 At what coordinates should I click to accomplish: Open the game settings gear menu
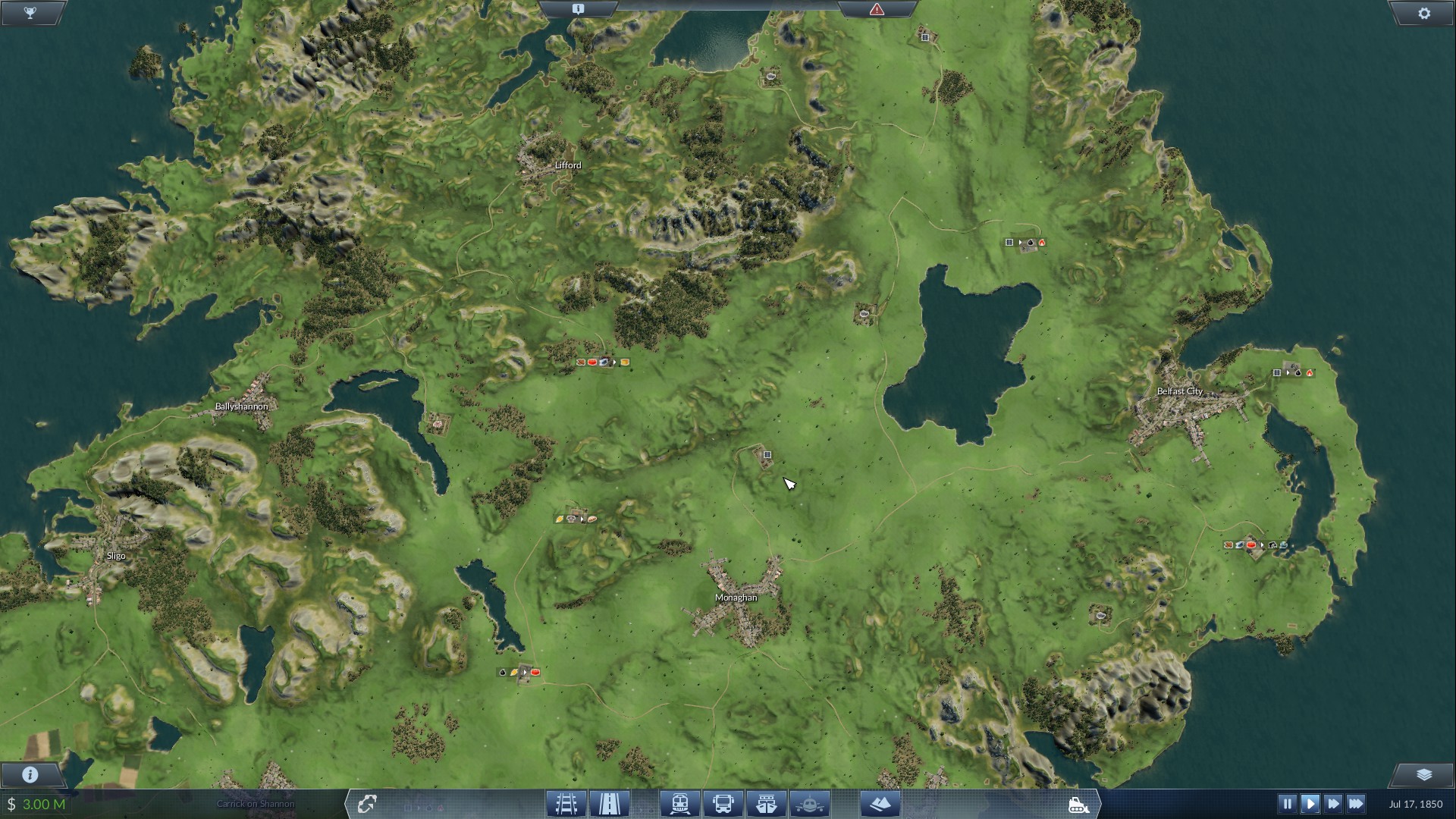pyautogui.click(x=1423, y=13)
